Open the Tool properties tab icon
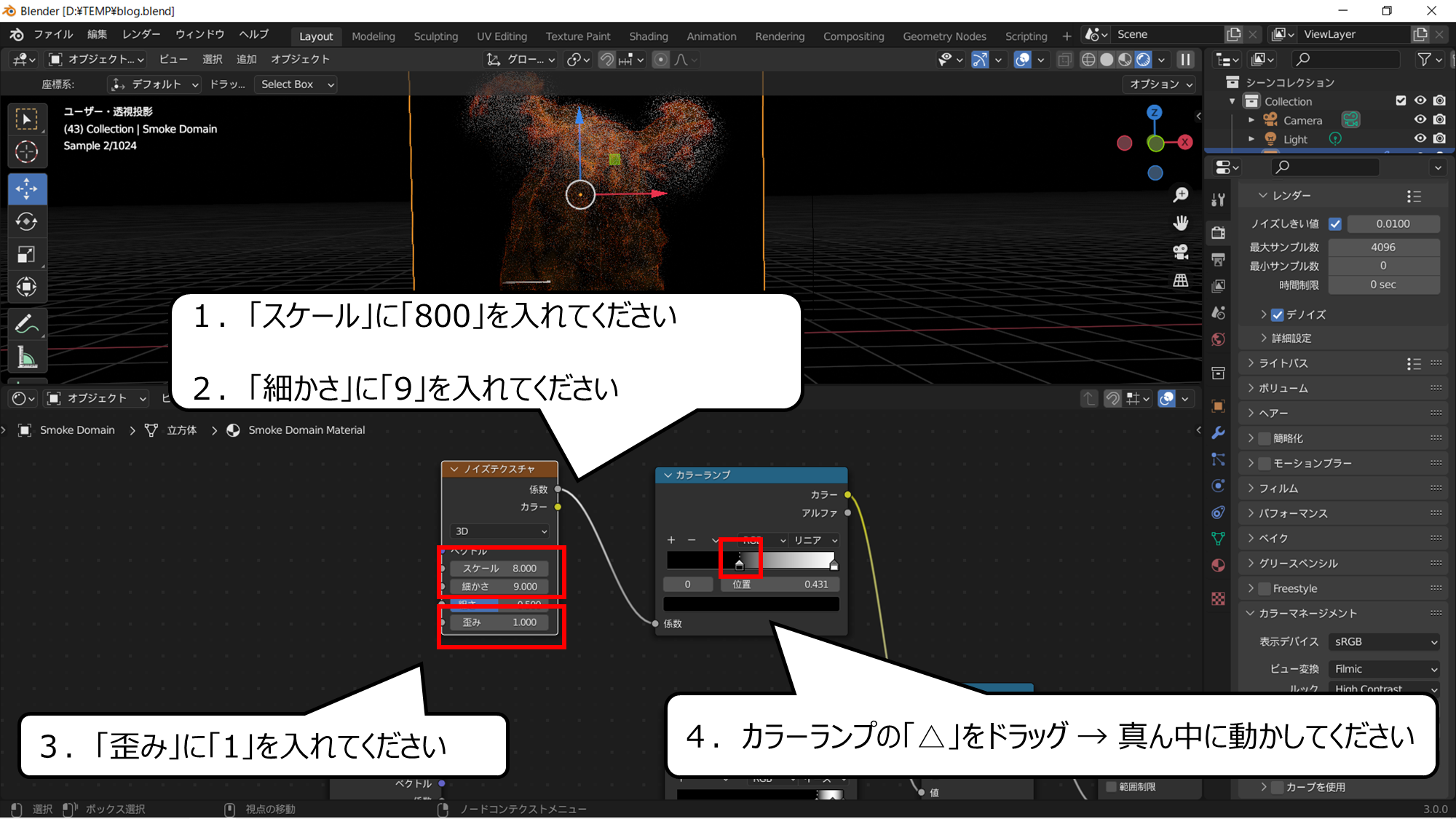The width and height of the screenshot is (1456, 819). pos(1218,199)
